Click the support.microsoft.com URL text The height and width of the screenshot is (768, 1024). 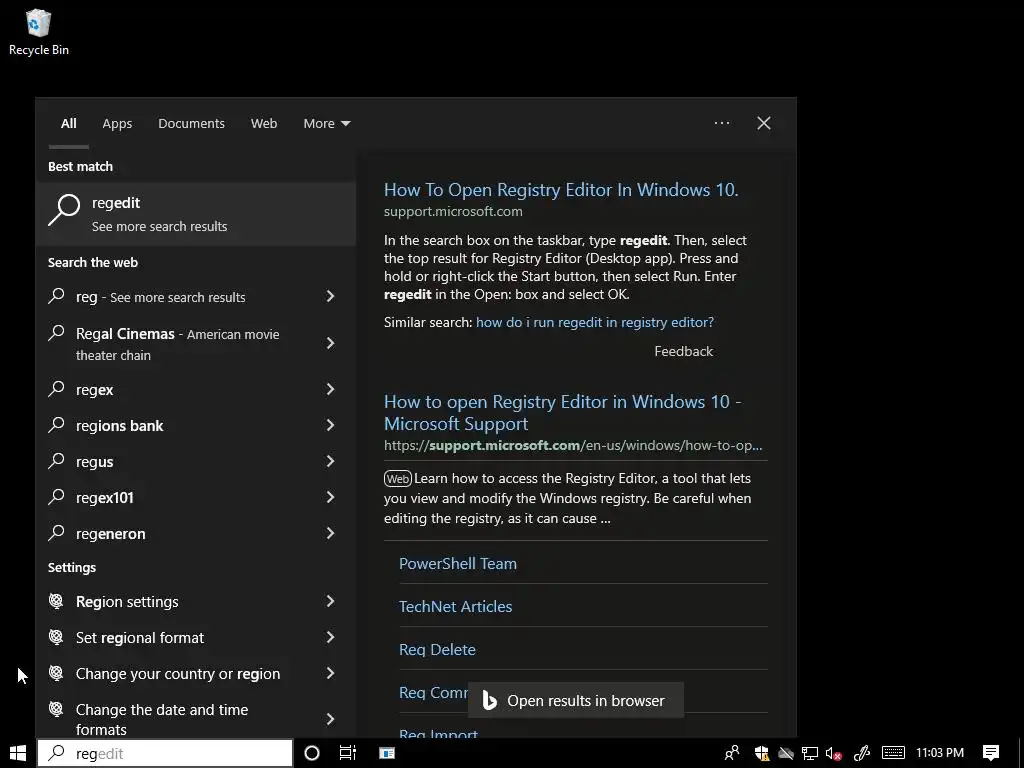[453, 212]
